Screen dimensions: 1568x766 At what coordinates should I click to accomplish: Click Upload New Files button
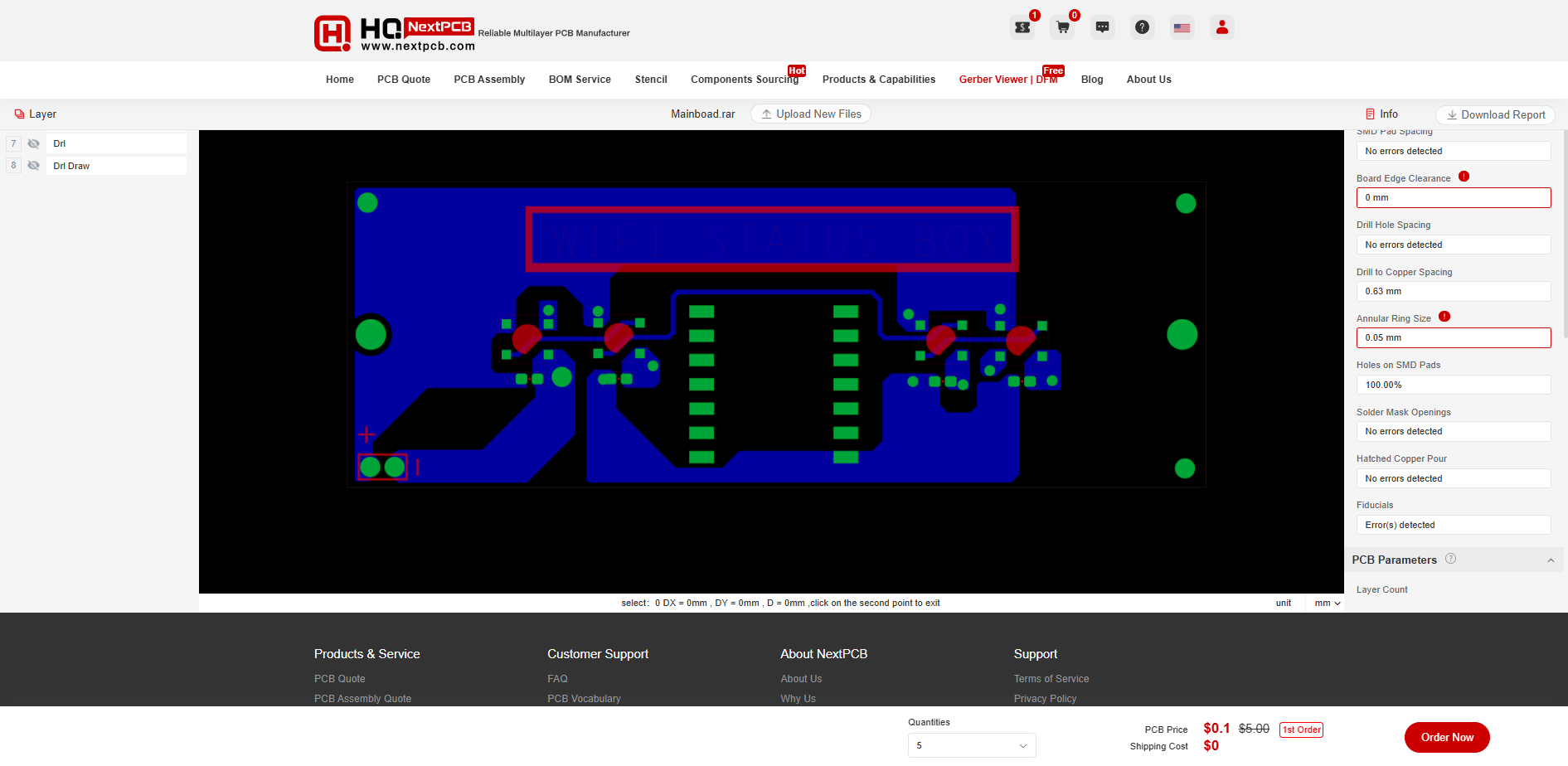[x=811, y=114]
